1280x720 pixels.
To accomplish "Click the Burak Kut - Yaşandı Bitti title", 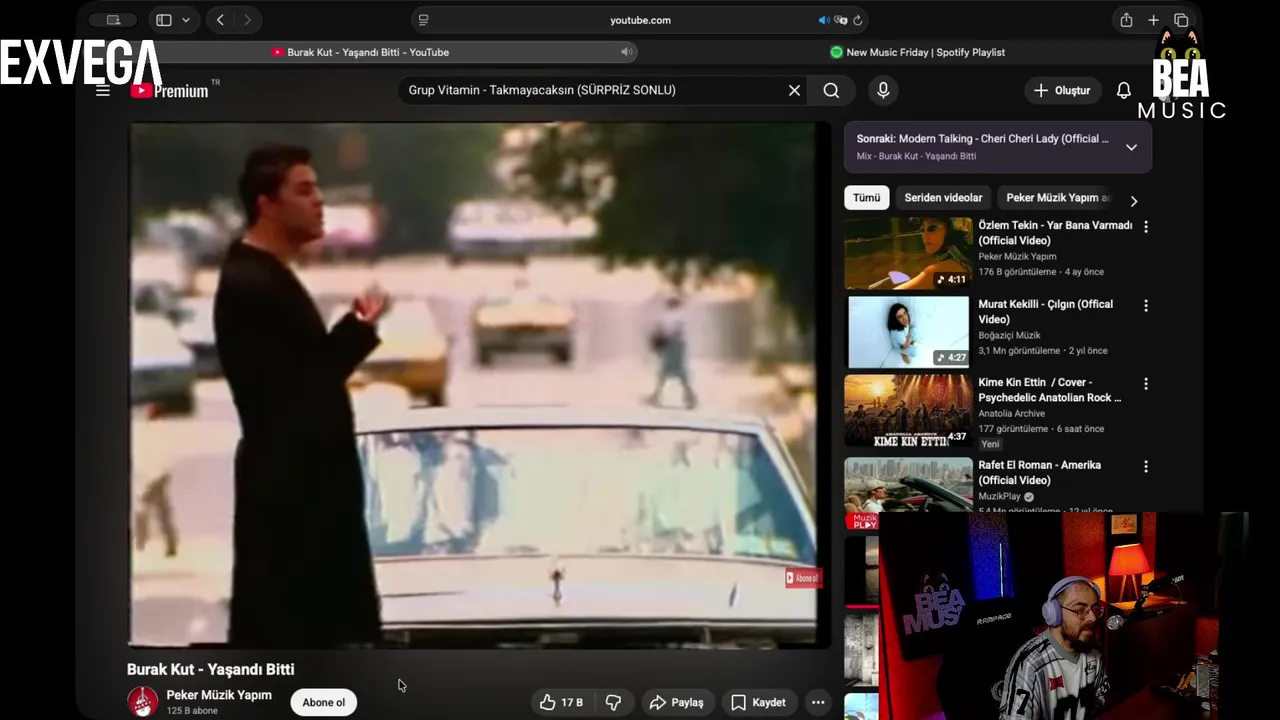I will pyautogui.click(x=210, y=669).
